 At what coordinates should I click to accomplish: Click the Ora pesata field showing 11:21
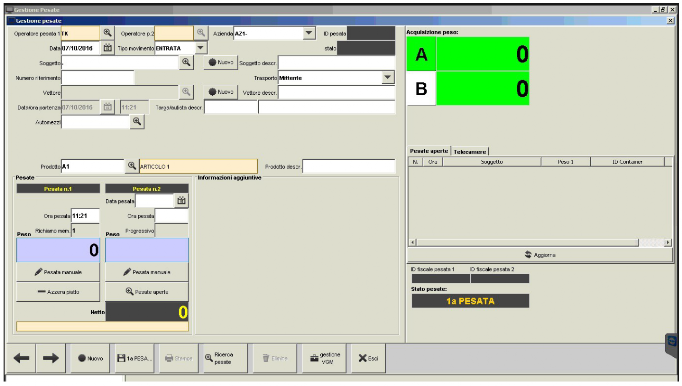(x=85, y=215)
